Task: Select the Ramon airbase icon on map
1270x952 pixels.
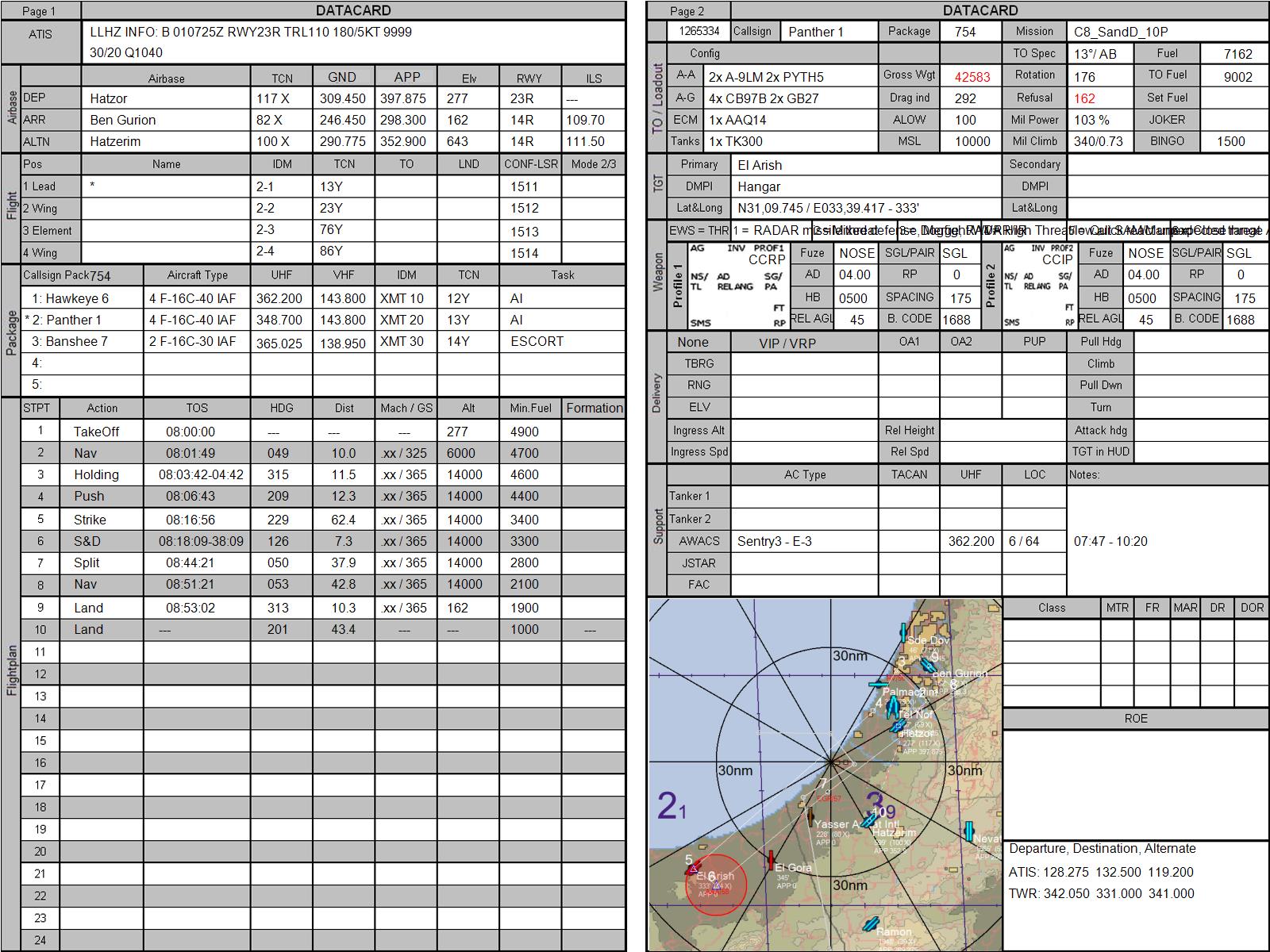Action: (x=871, y=923)
